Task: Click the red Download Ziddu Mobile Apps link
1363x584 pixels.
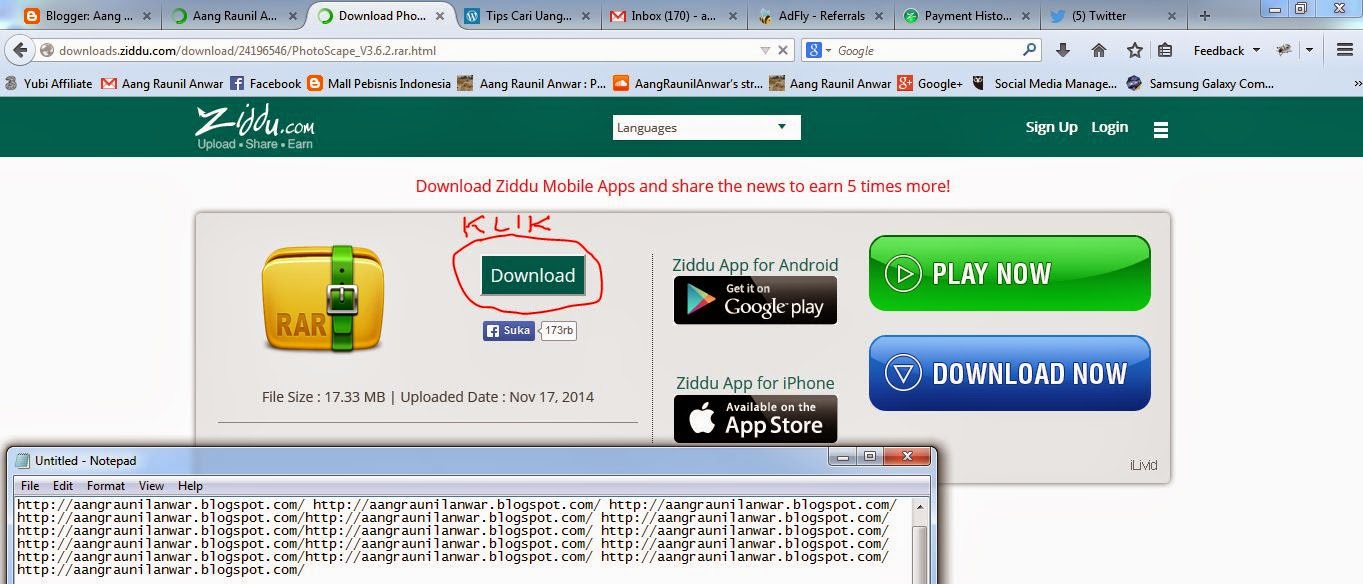Action: pos(683,186)
